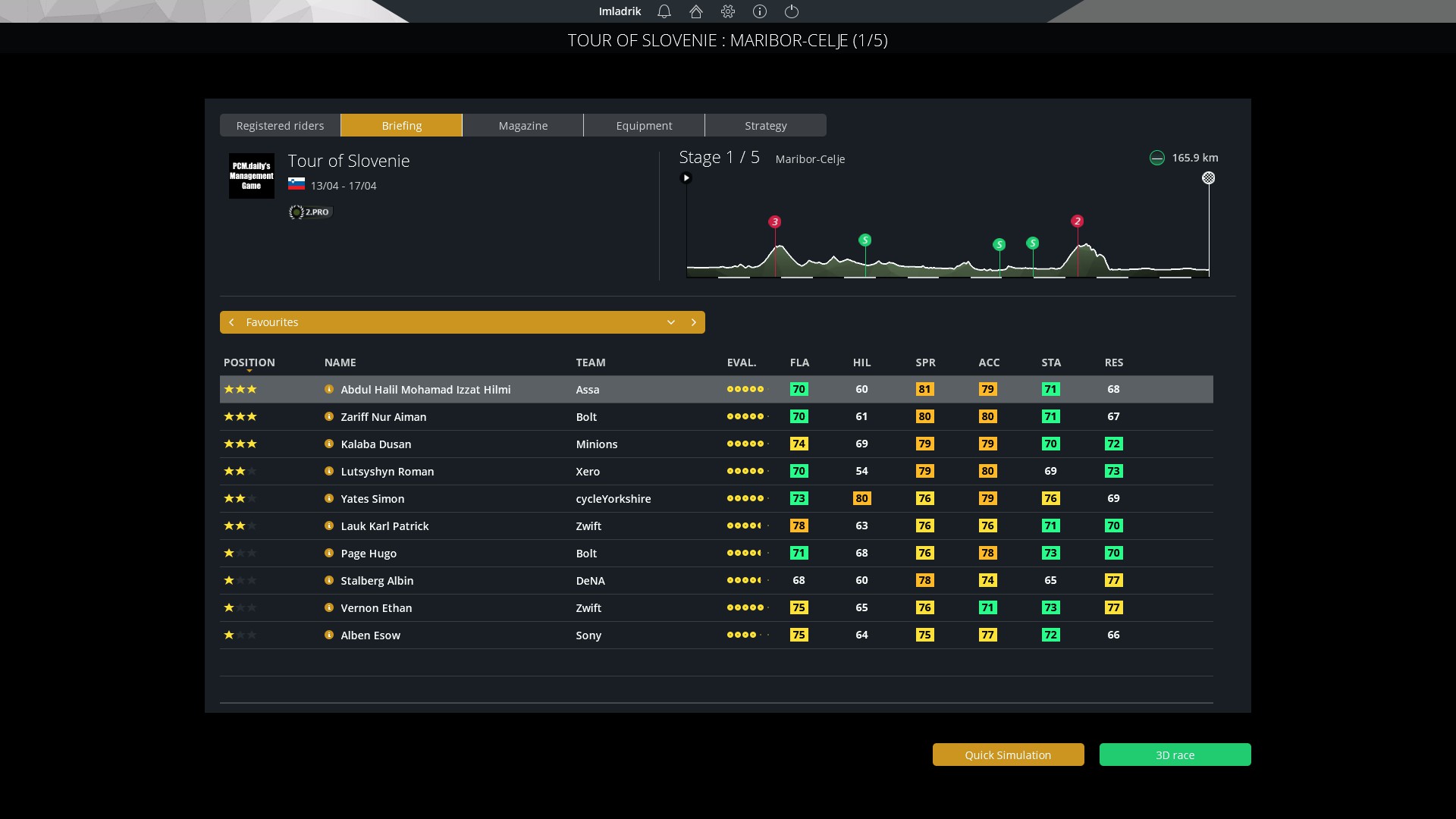1456x819 pixels.
Task: Go to previous list with left chevron
Action: (231, 322)
